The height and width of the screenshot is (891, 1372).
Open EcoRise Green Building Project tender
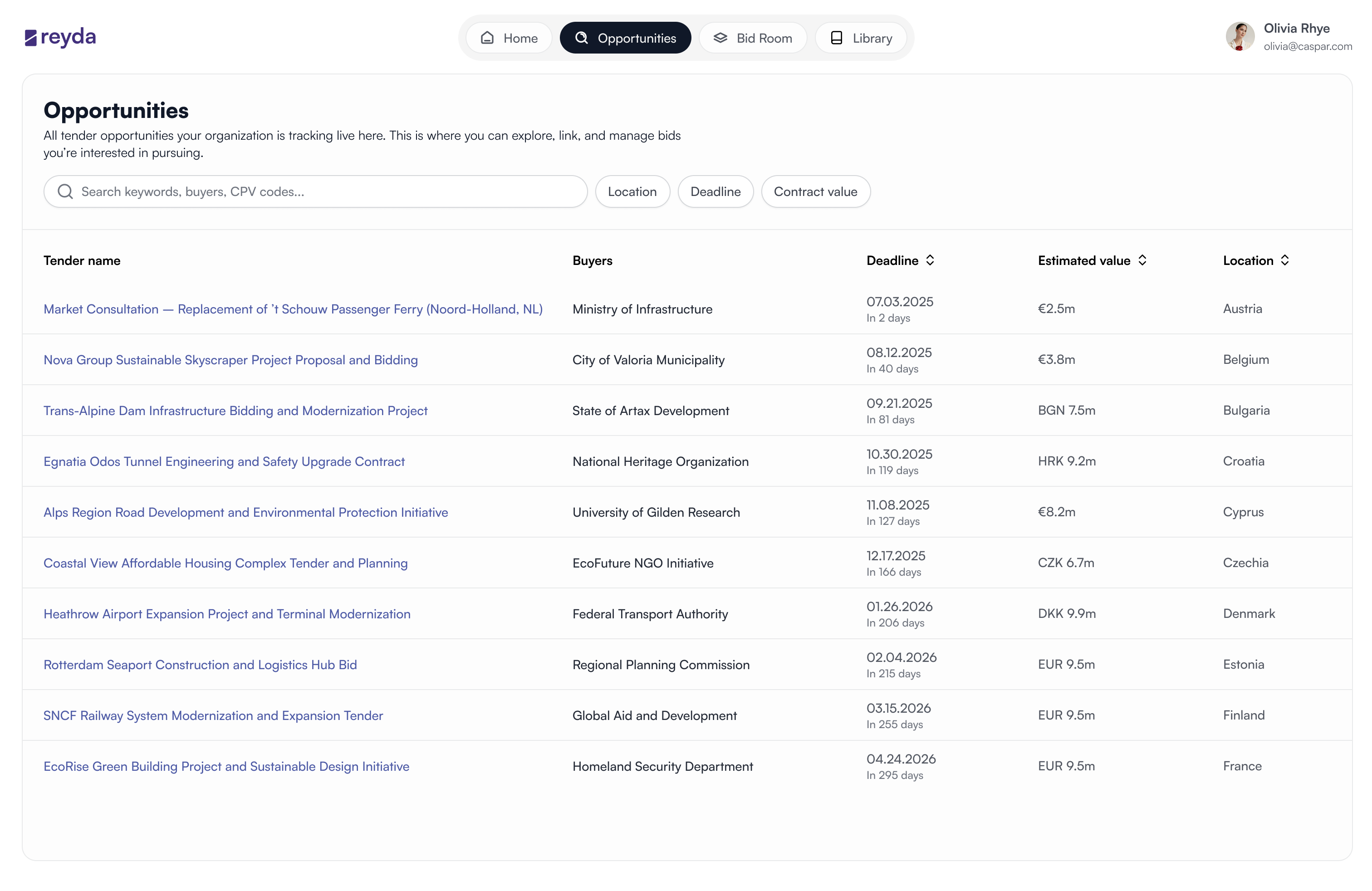pyautogui.click(x=226, y=766)
